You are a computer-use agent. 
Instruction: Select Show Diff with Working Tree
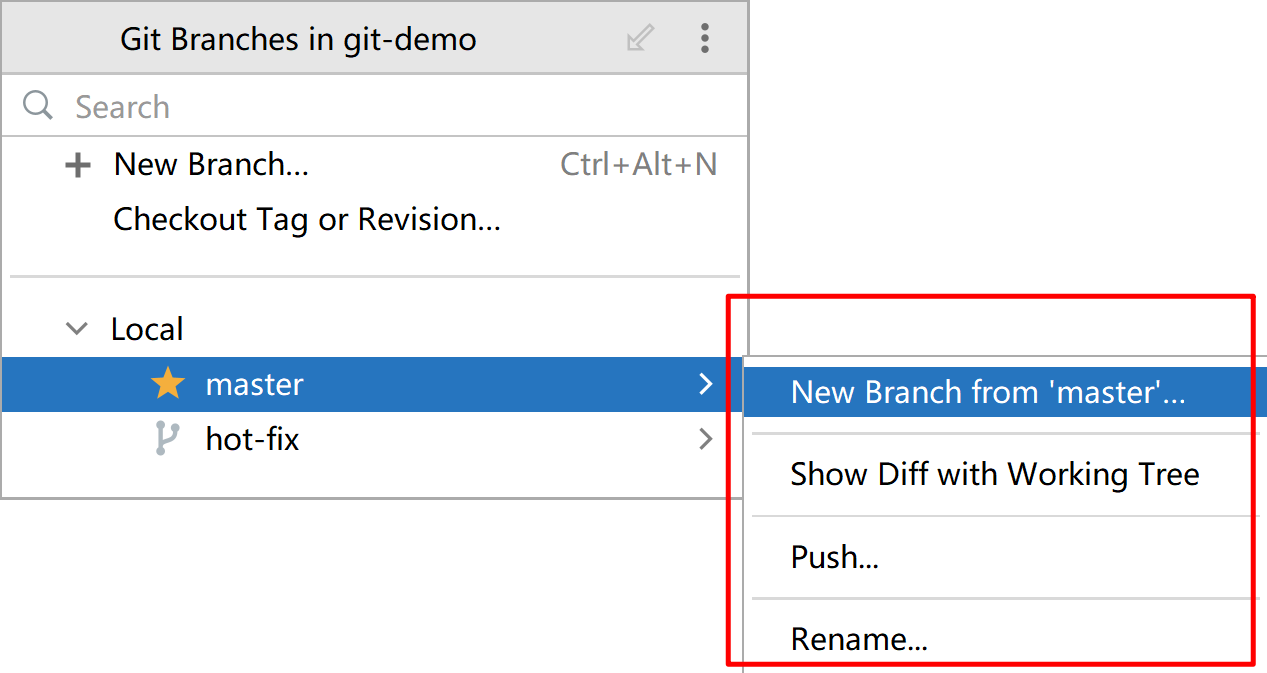pos(994,474)
